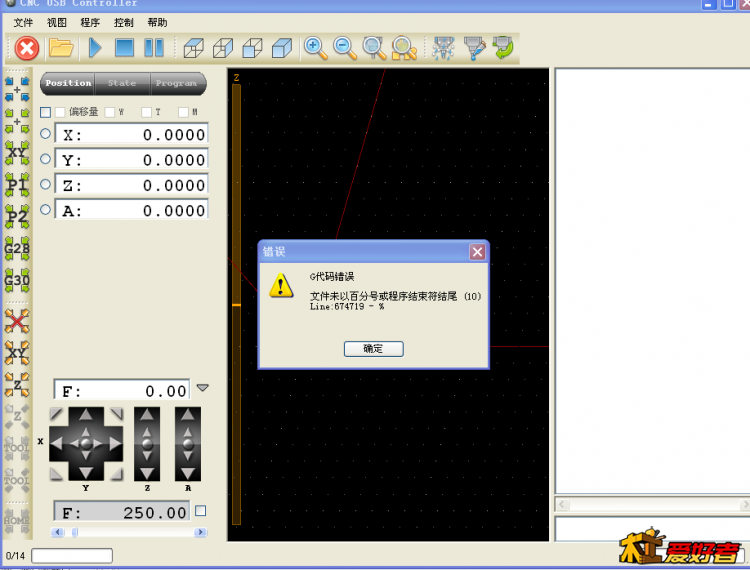Toggle the W checkbox
This screenshot has width=750, height=570.
point(110,112)
